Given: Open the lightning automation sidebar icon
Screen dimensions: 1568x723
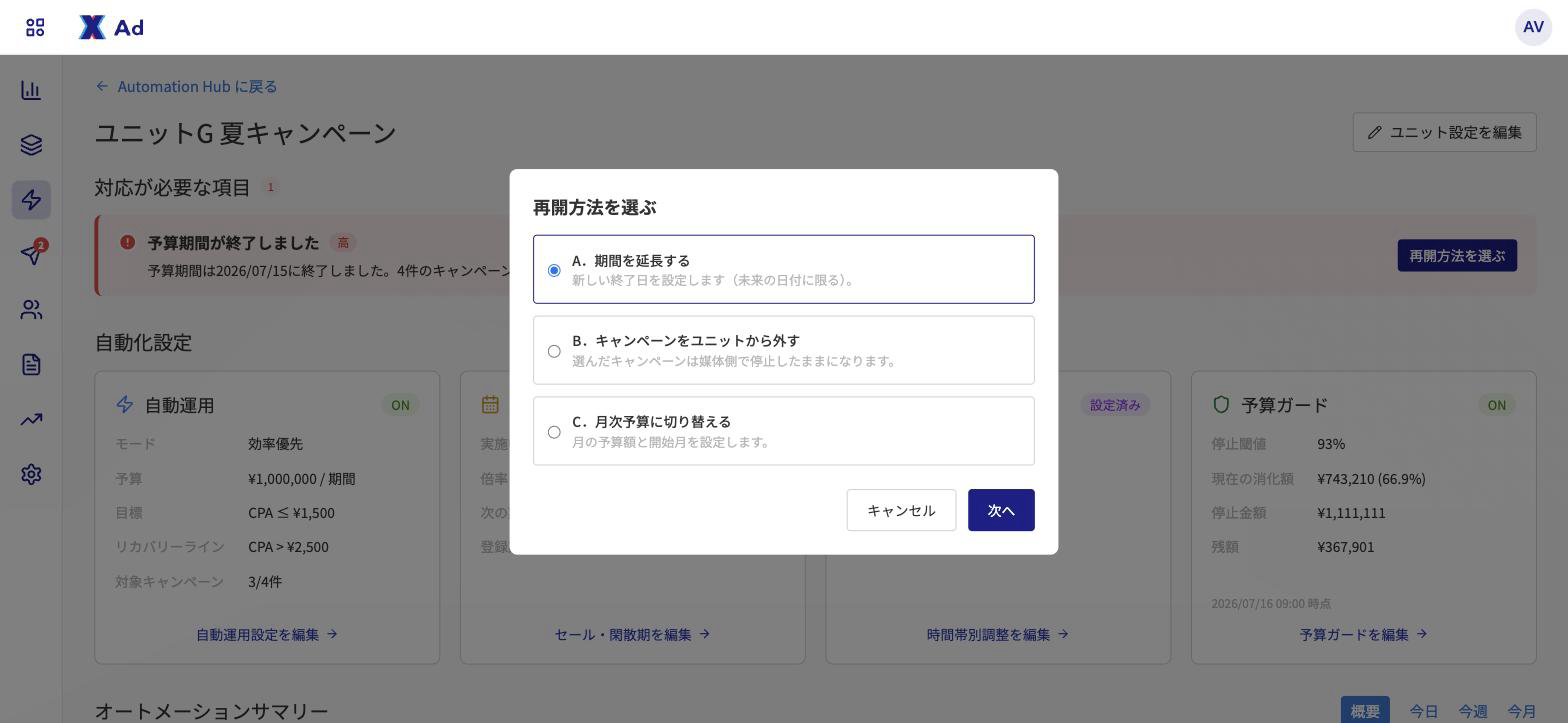Looking at the screenshot, I should coord(31,200).
